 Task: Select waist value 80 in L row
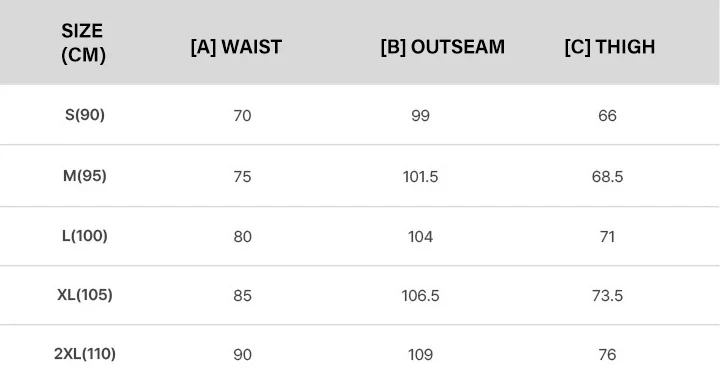[242, 237]
